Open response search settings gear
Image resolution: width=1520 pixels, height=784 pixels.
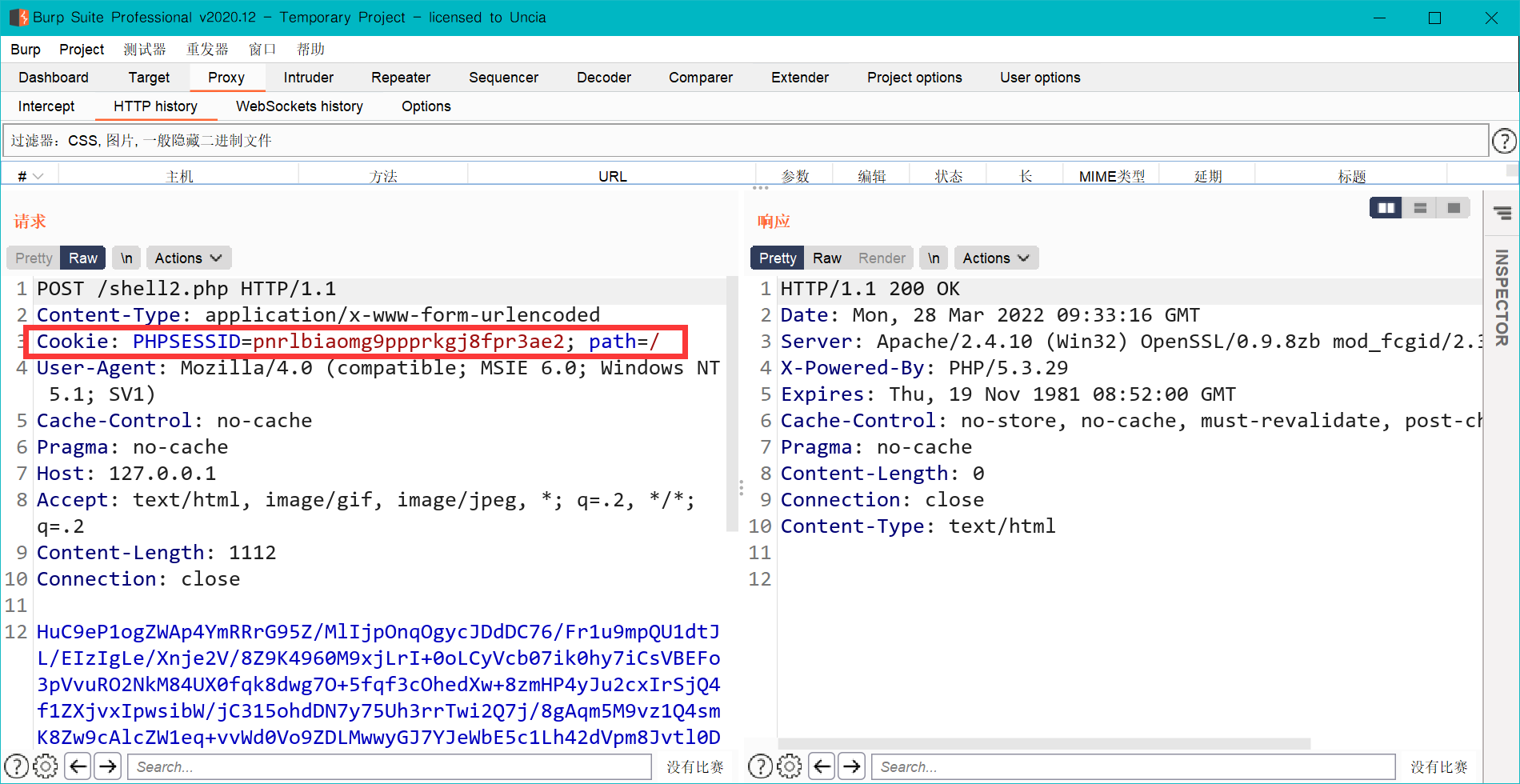[790, 766]
